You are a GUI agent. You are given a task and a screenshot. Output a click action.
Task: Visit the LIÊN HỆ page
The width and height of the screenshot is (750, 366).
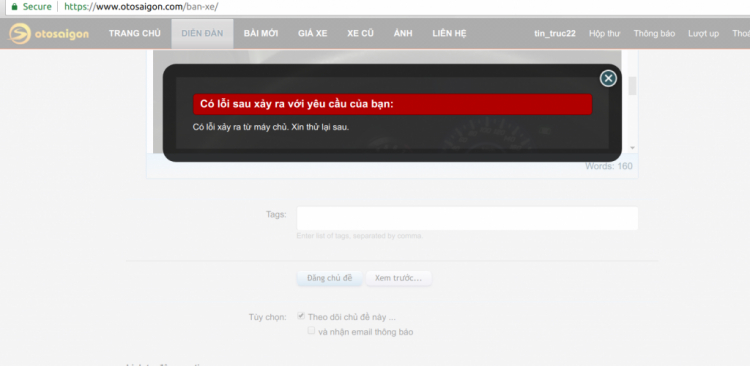point(449,33)
